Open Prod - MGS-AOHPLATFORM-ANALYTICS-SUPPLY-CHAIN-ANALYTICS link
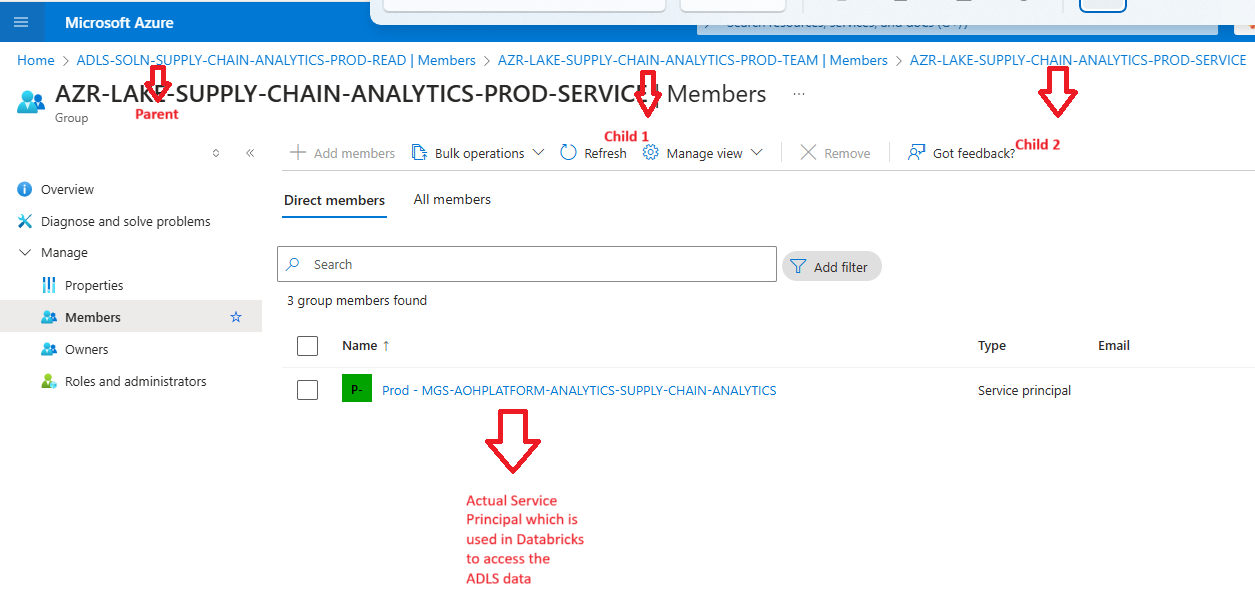This screenshot has height=604, width=1255. (x=579, y=390)
